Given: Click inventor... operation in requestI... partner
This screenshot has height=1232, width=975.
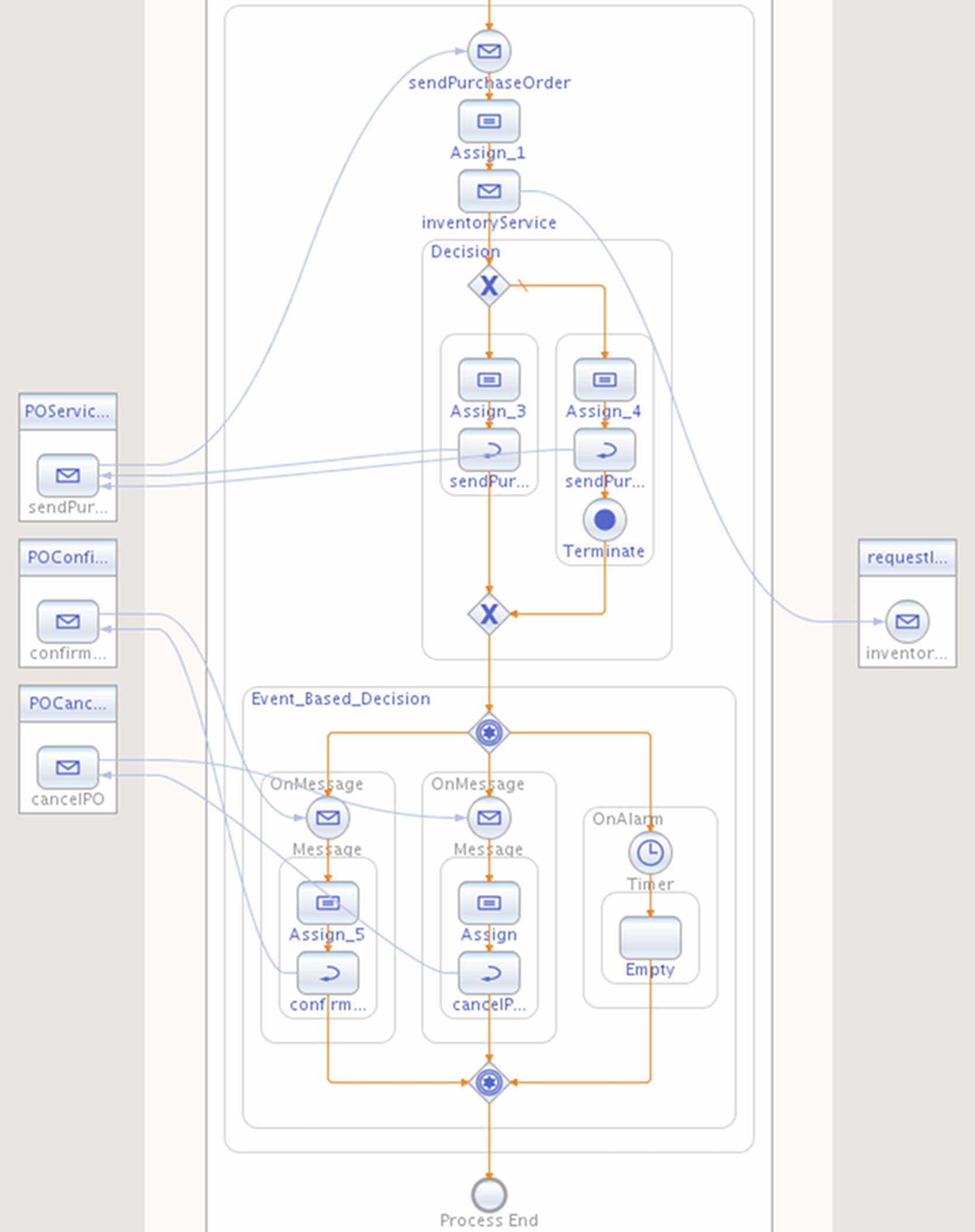Looking at the screenshot, I should point(907,621).
